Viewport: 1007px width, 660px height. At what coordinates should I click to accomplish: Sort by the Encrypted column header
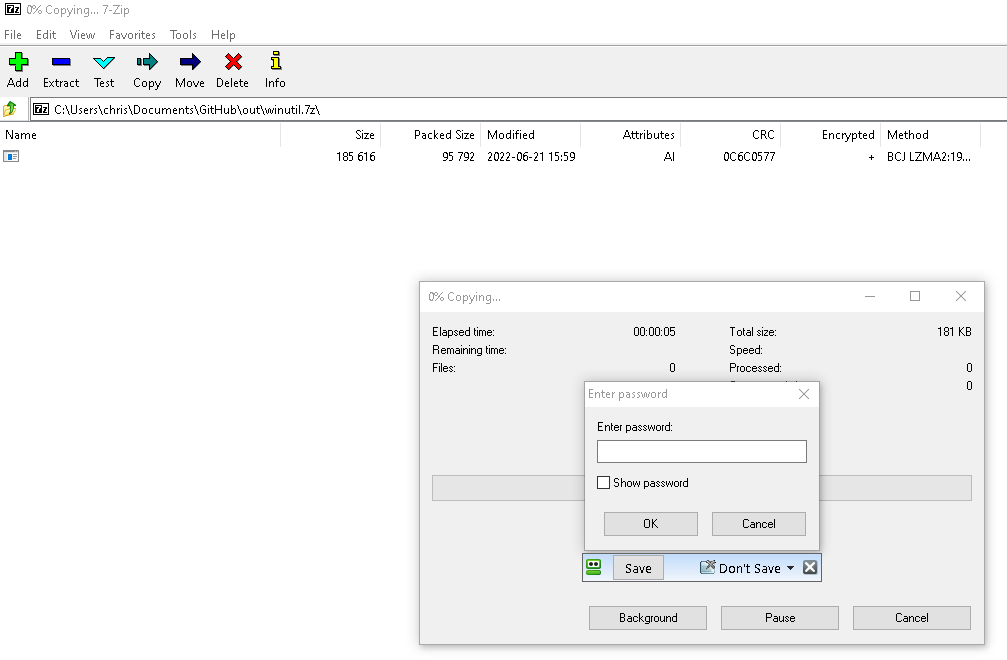830,135
